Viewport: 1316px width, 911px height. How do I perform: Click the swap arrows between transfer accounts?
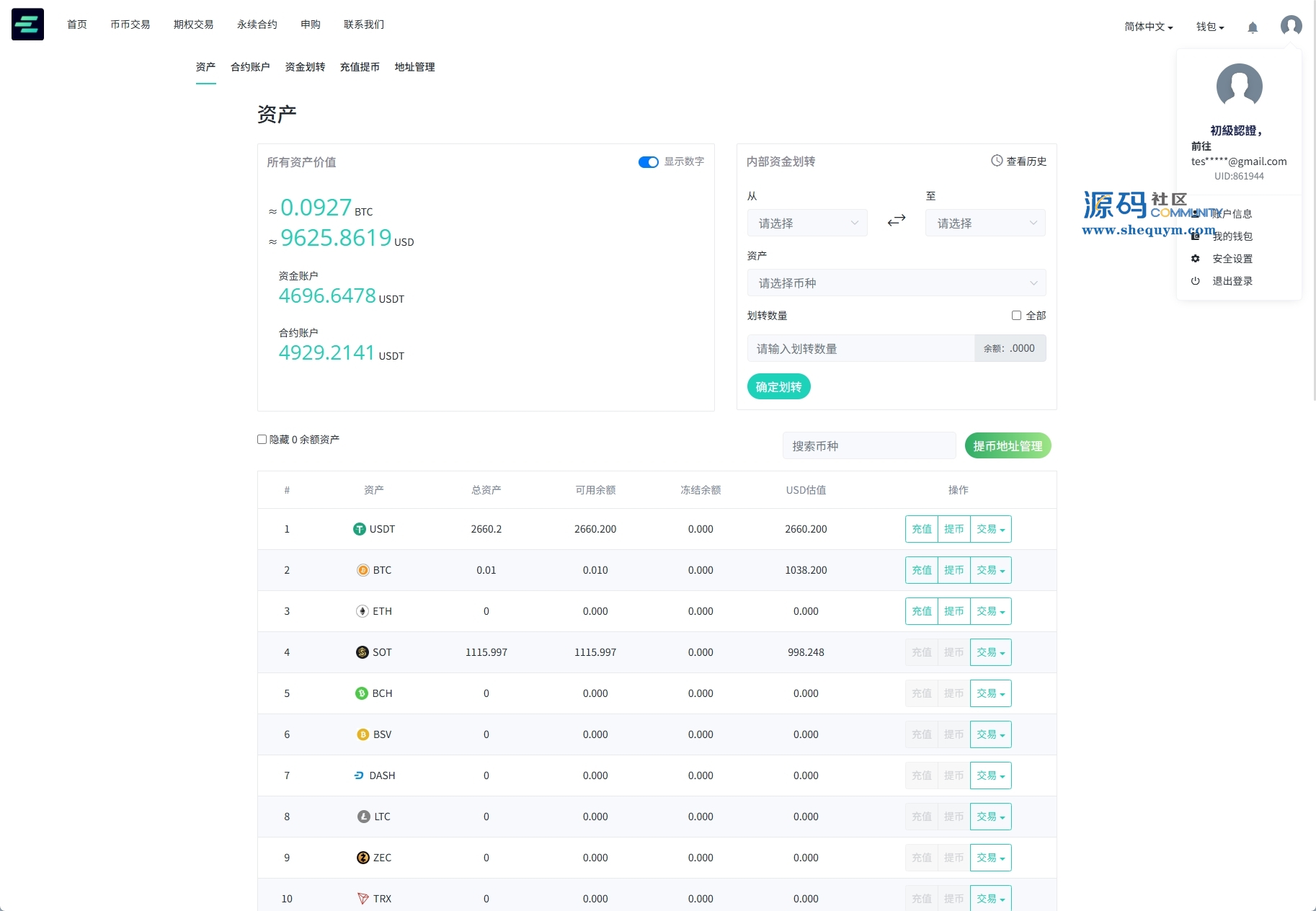(896, 221)
